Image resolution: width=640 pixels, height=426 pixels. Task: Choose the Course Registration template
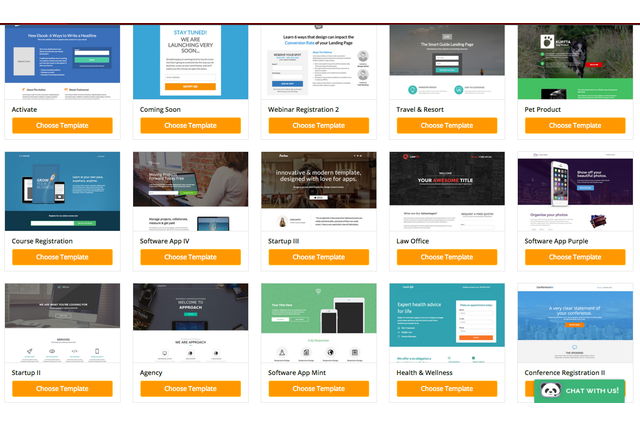pyautogui.click(x=62, y=257)
